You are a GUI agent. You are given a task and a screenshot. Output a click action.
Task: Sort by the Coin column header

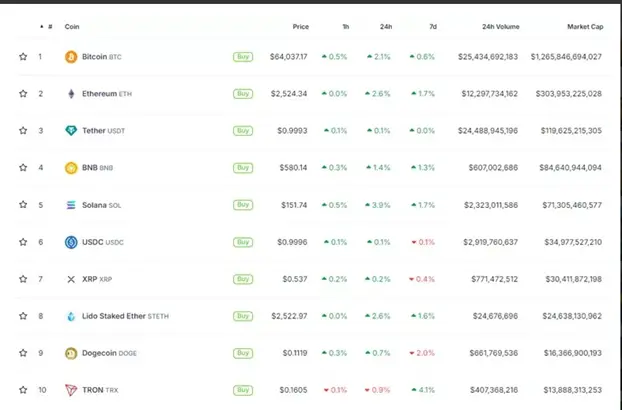pos(72,27)
